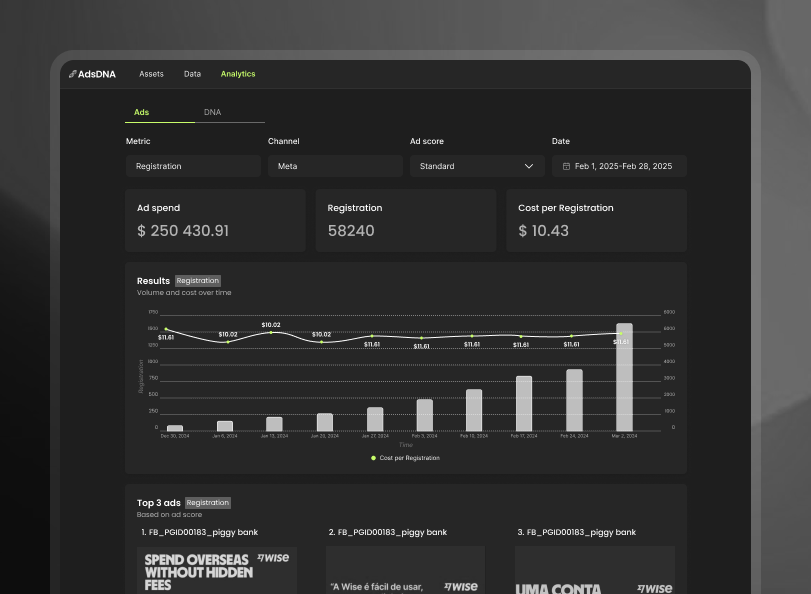Select the Feb 10, 2024 chart bar

click(x=474, y=410)
